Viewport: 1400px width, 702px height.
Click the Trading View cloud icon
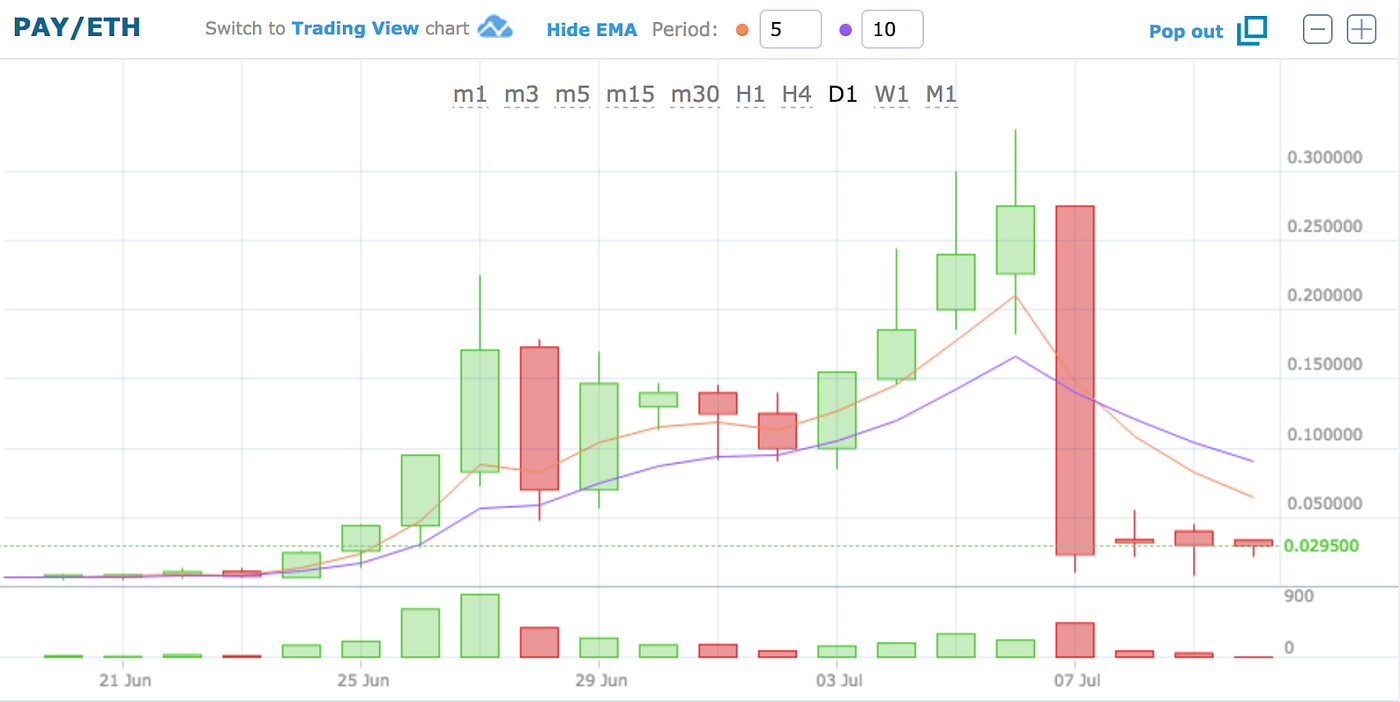click(495, 28)
